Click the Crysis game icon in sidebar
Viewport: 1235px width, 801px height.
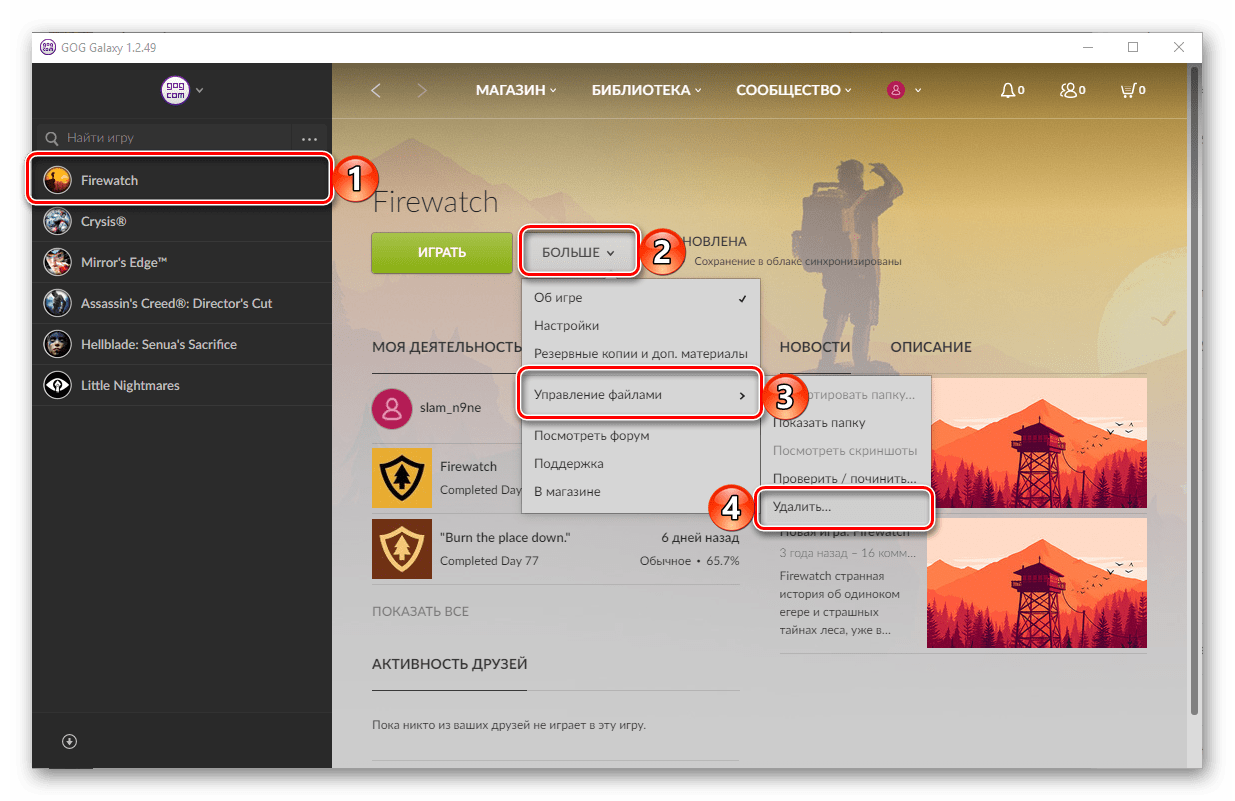coord(57,222)
